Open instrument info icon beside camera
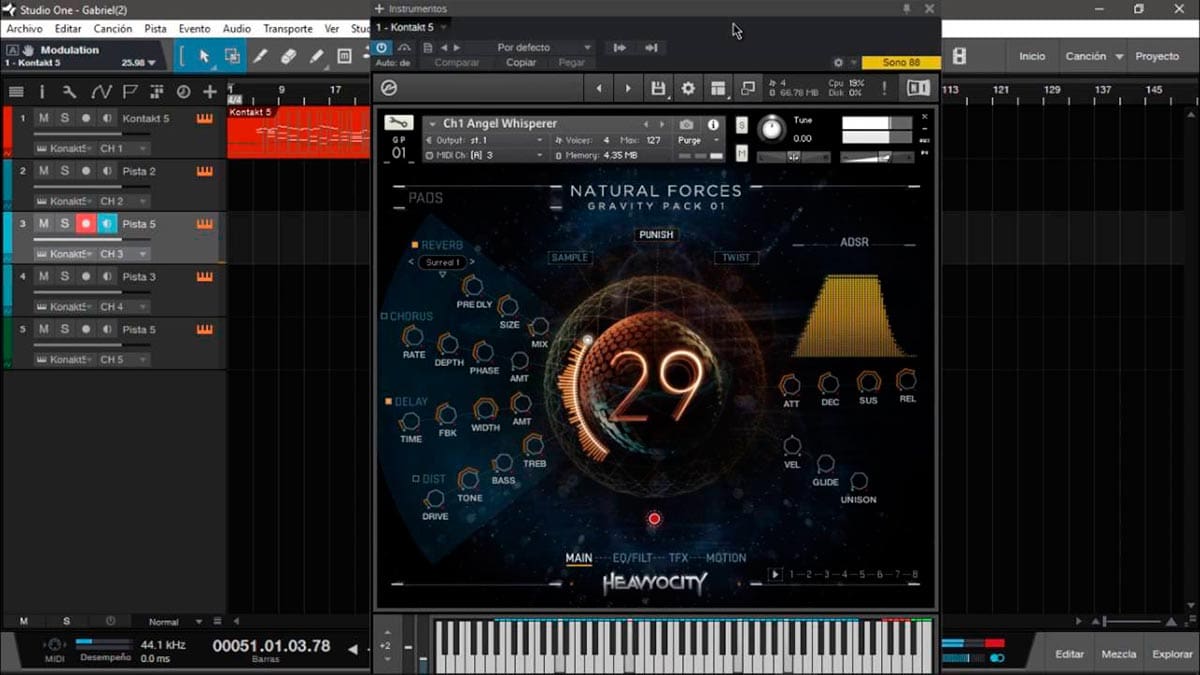The width and height of the screenshot is (1200, 675). (713, 125)
